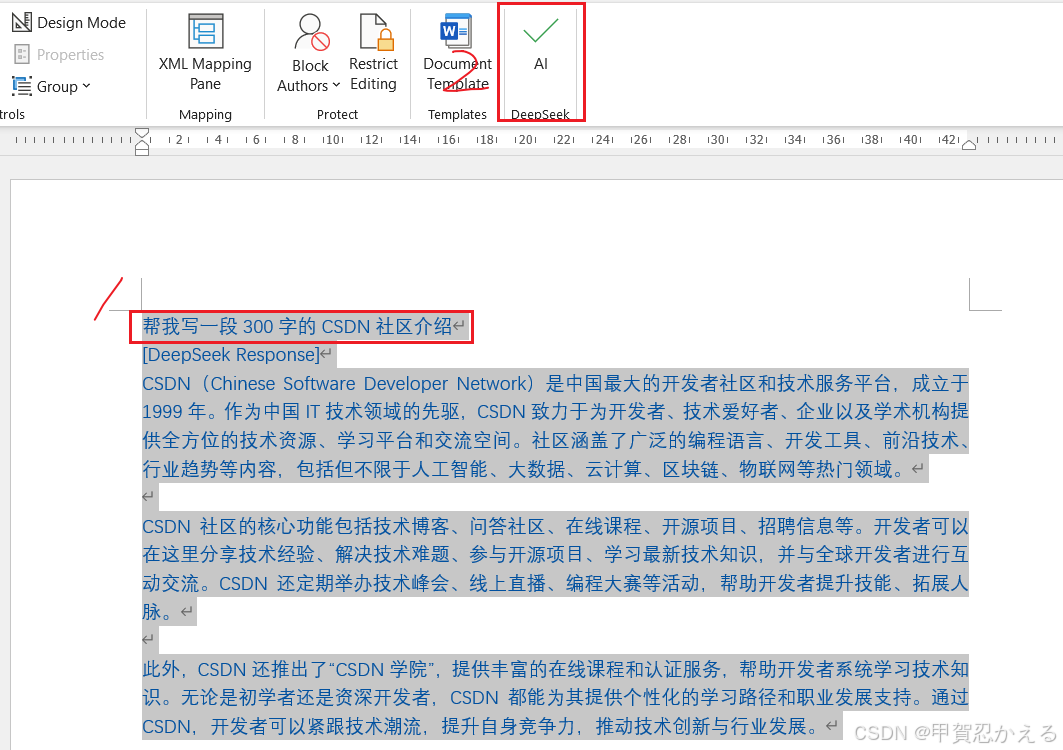Viewport: 1063px width, 750px height.
Task: Click the first line indent marker on ruler
Action: 142,133
